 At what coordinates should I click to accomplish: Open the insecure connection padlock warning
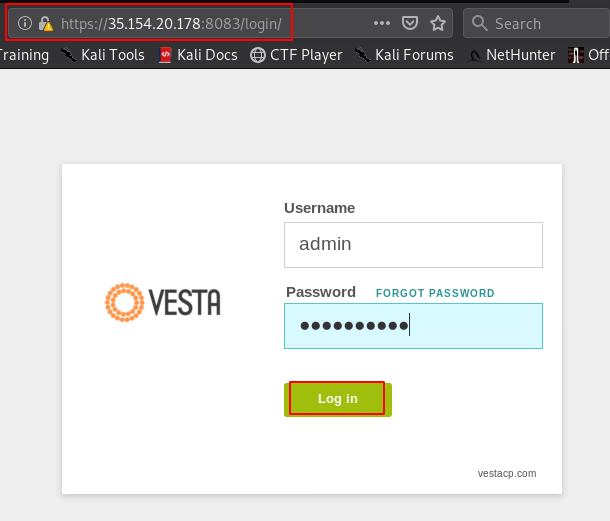[46, 24]
